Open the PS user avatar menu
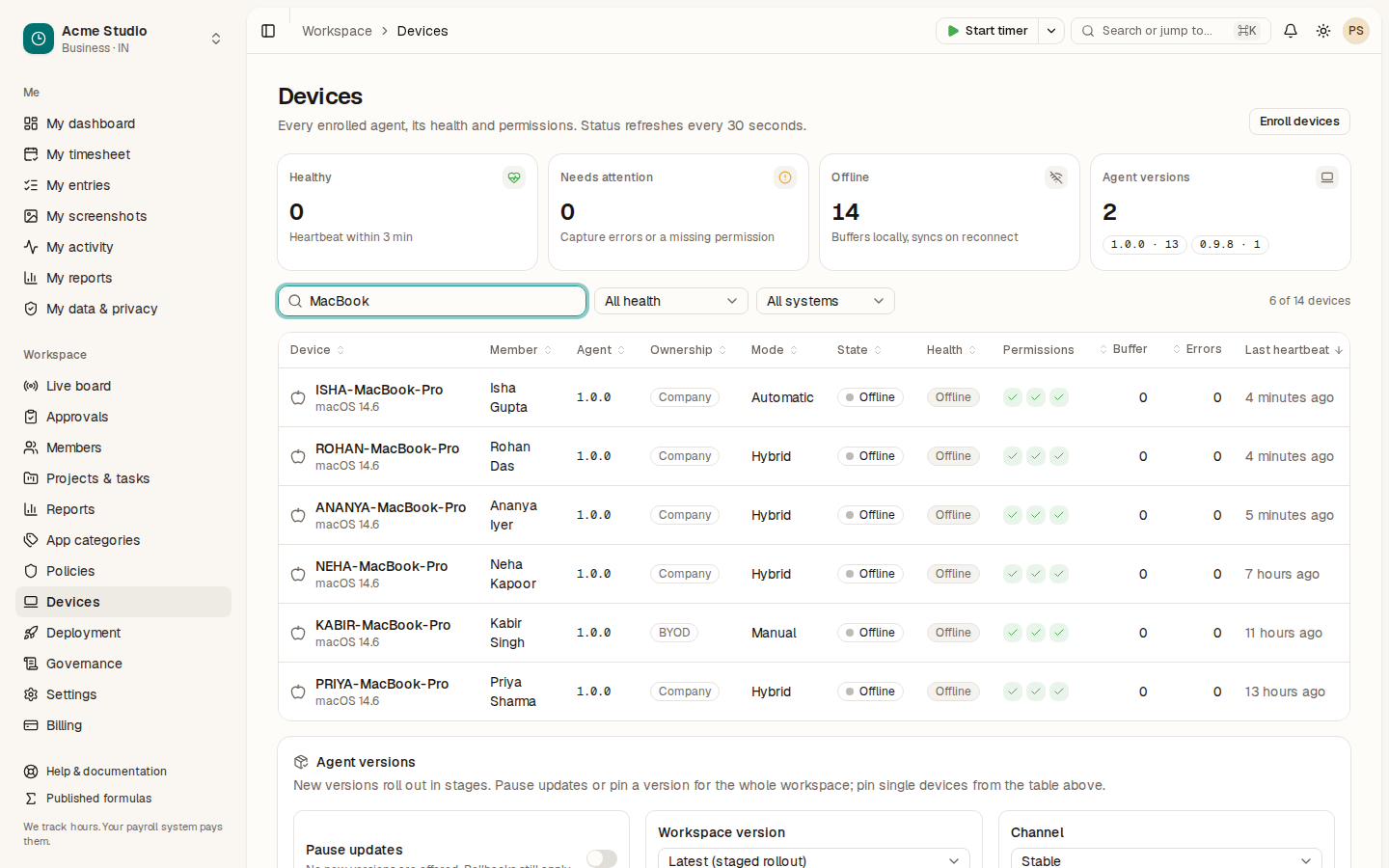This screenshot has width=1389, height=868. [1356, 31]
